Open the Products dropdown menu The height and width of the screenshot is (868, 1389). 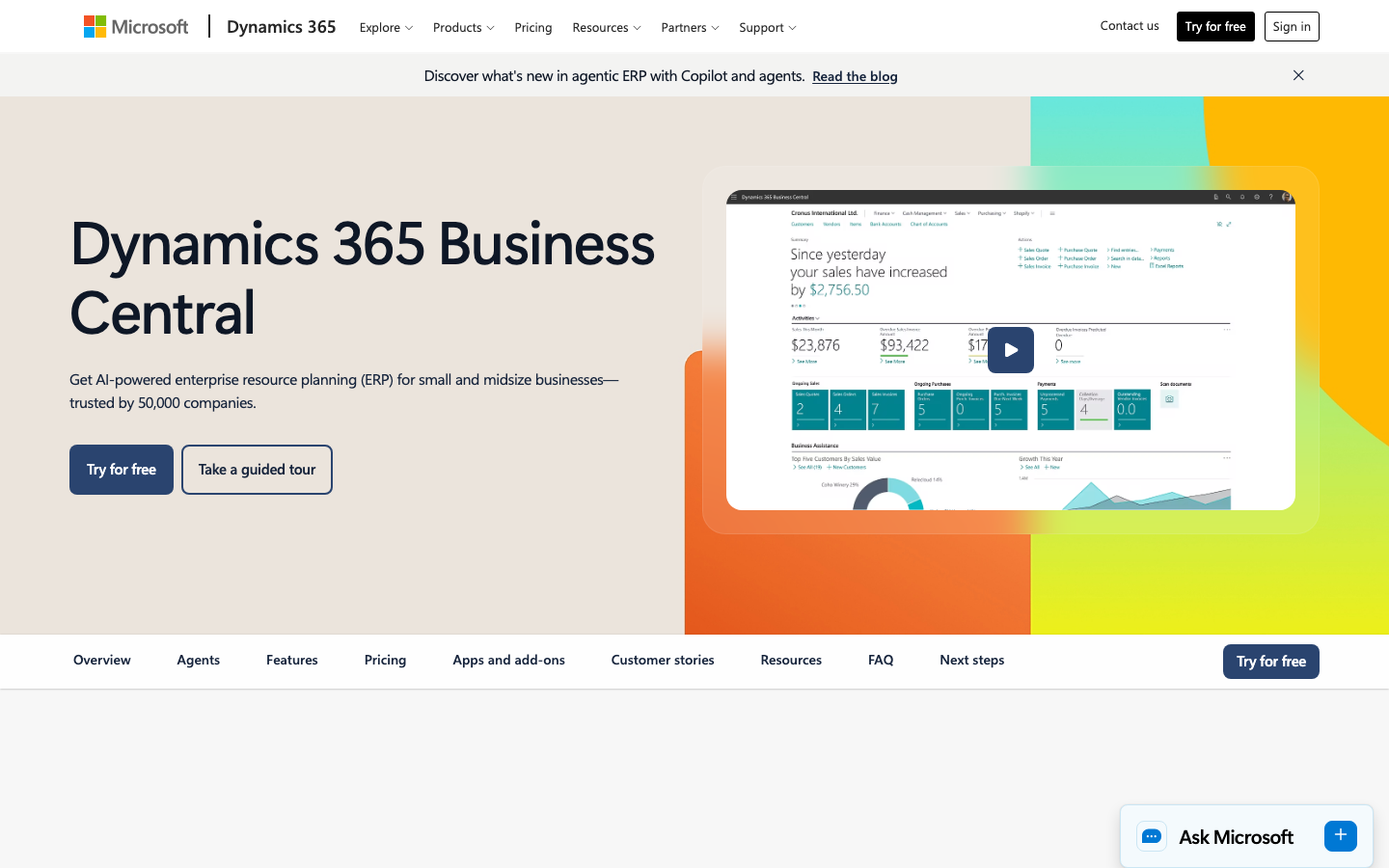coord(463,27)
